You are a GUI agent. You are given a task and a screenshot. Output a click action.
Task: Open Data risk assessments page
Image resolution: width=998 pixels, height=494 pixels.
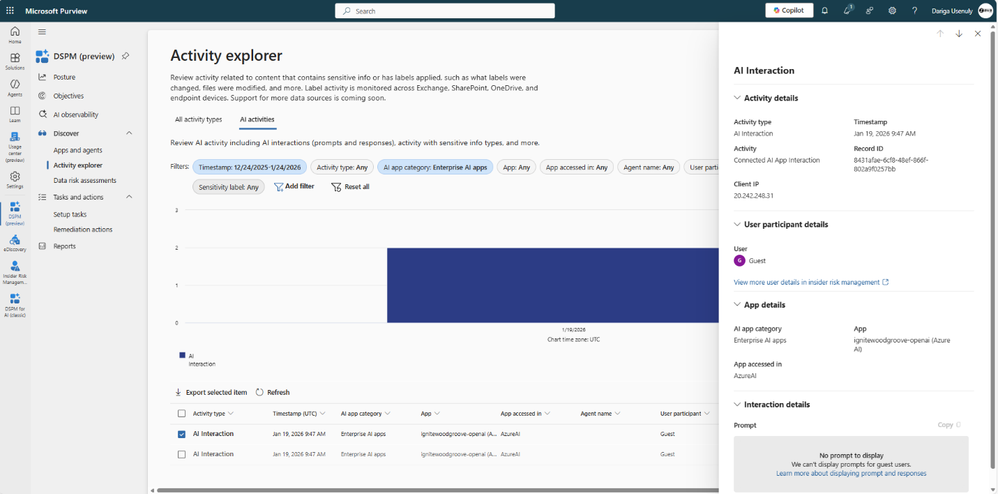pyautogui.click(x=85, y=180)
